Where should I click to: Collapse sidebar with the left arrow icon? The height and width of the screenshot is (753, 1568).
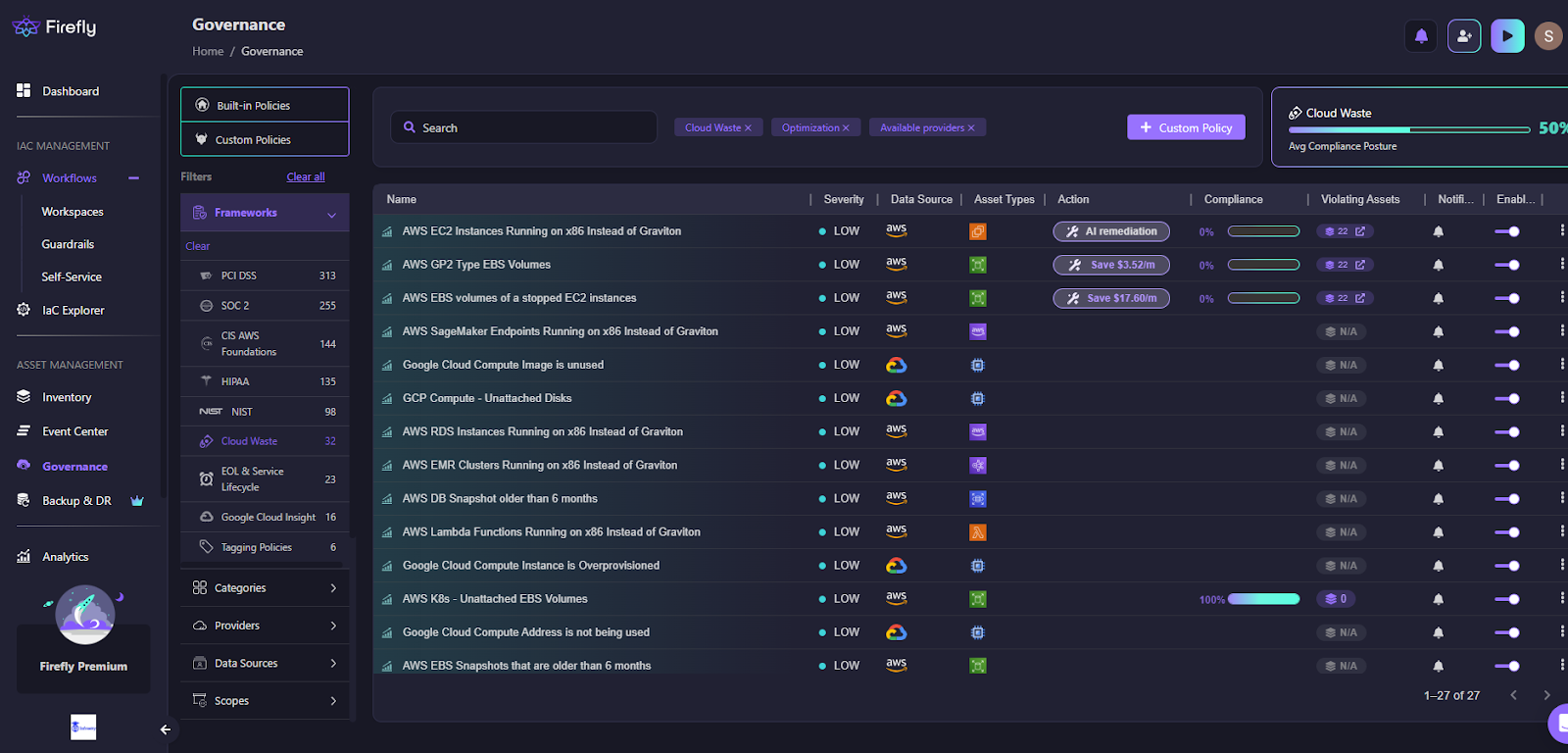(x=166, y=729)
